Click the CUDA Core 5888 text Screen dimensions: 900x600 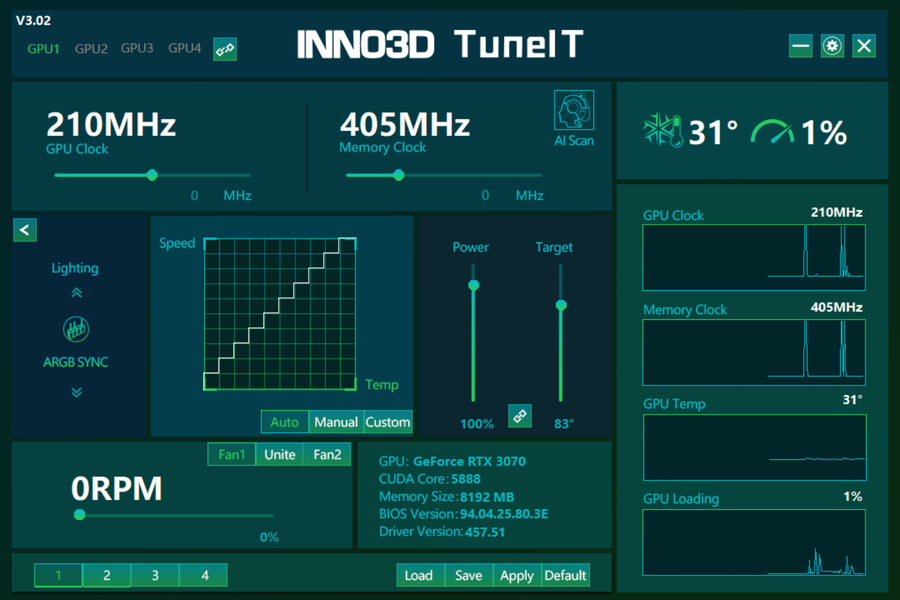coord(429,479)
